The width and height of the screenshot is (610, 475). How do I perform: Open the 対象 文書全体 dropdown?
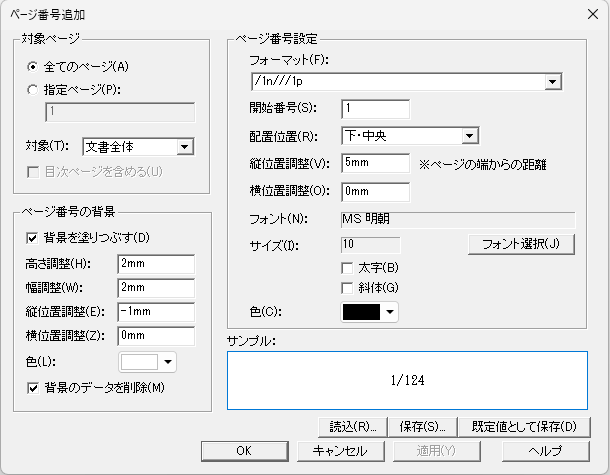coord(183,147)
